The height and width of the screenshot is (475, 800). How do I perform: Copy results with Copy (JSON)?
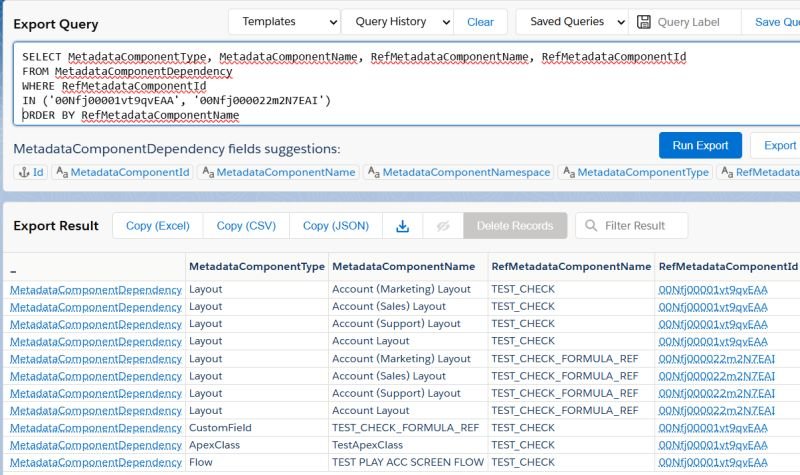click(x=336, y=226)
